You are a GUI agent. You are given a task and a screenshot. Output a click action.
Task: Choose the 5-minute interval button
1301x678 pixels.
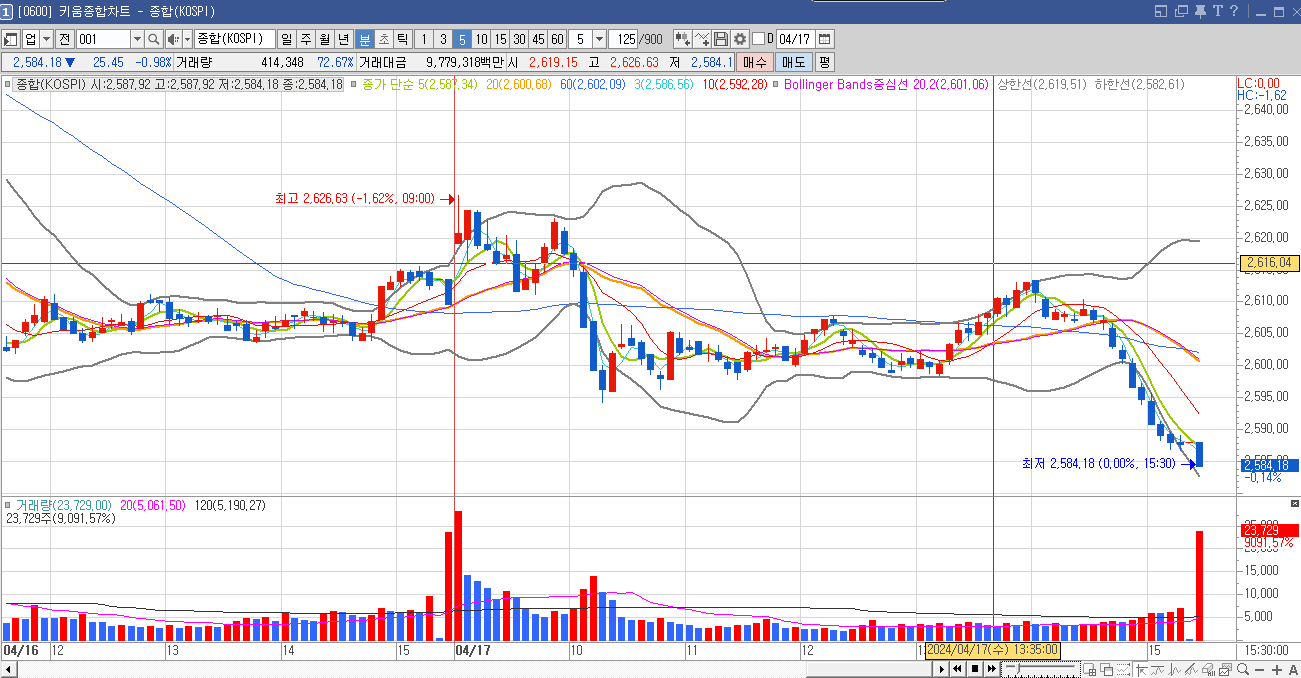click(x=462, y=39)
